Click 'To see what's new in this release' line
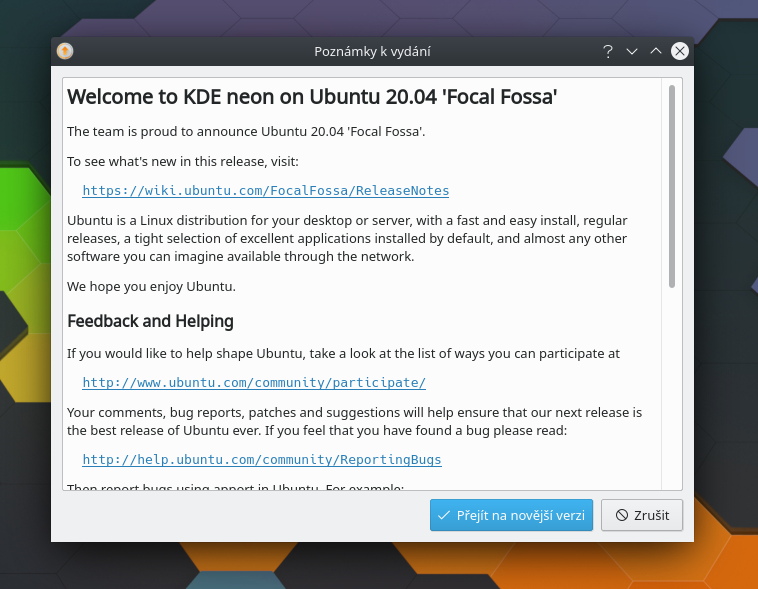 (183, 162)
